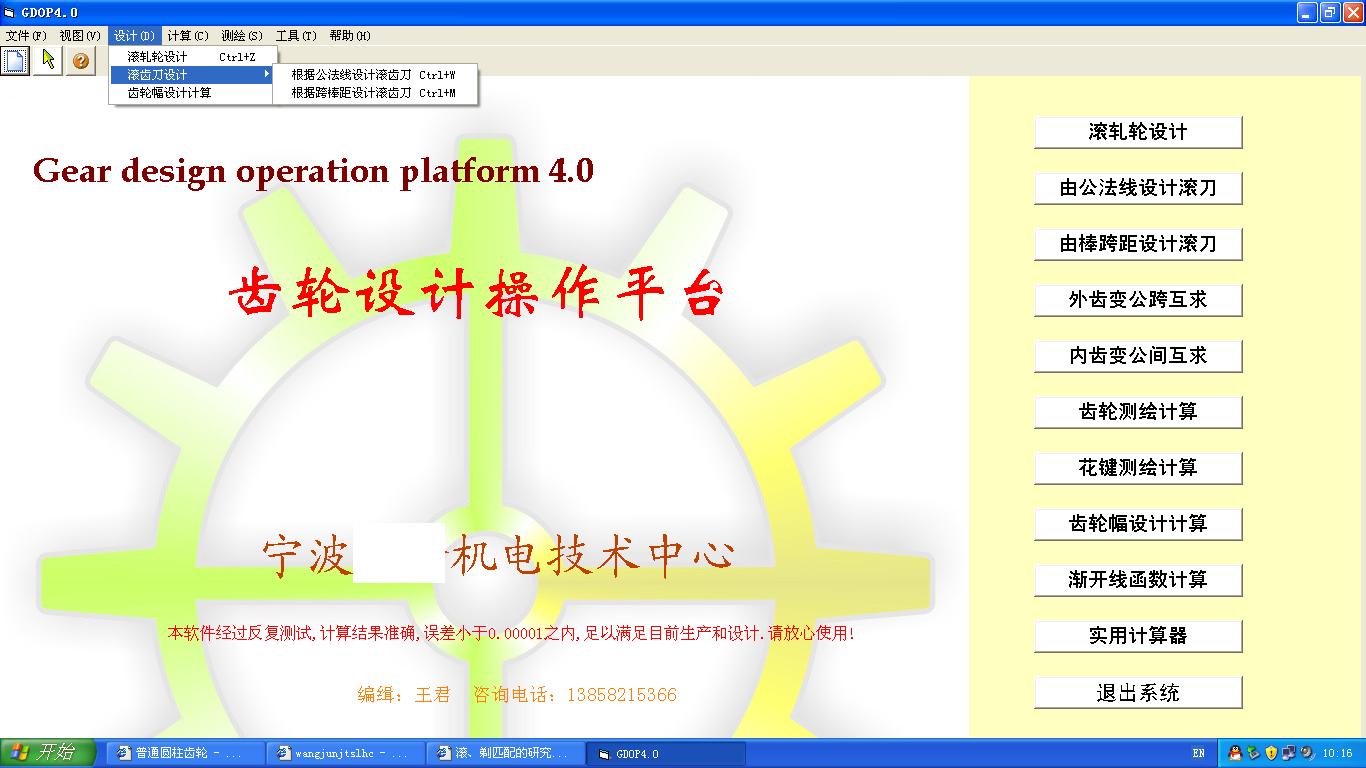Click the 机电技术中心 organization text
Screen dimensions: 1366x768
593,557
